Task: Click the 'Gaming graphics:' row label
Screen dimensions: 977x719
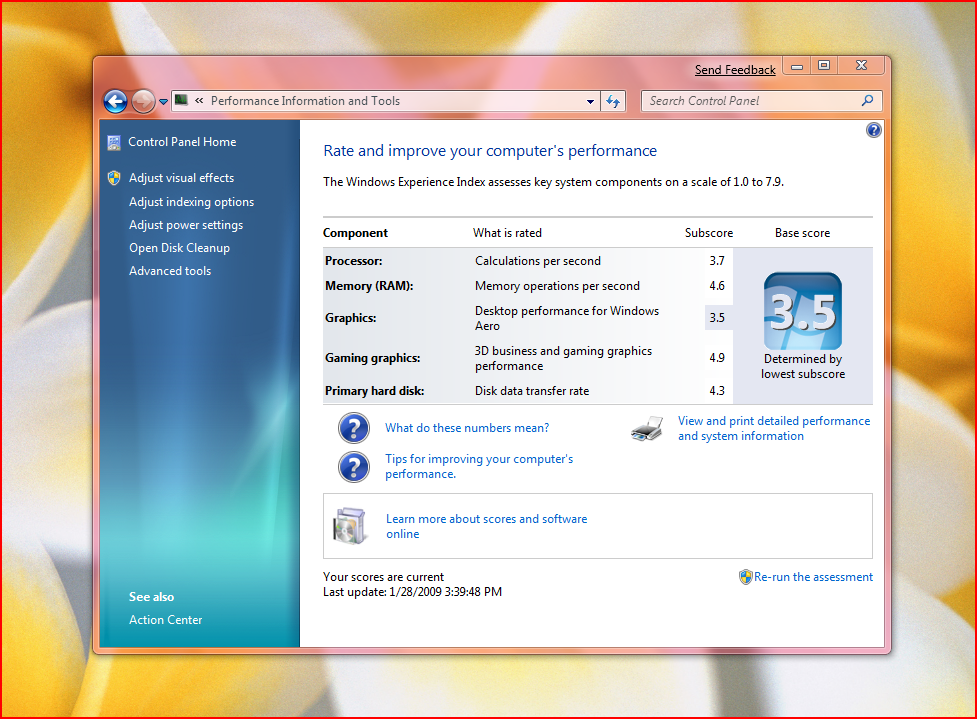Action: pyautogui.click(x=373, y=358)
